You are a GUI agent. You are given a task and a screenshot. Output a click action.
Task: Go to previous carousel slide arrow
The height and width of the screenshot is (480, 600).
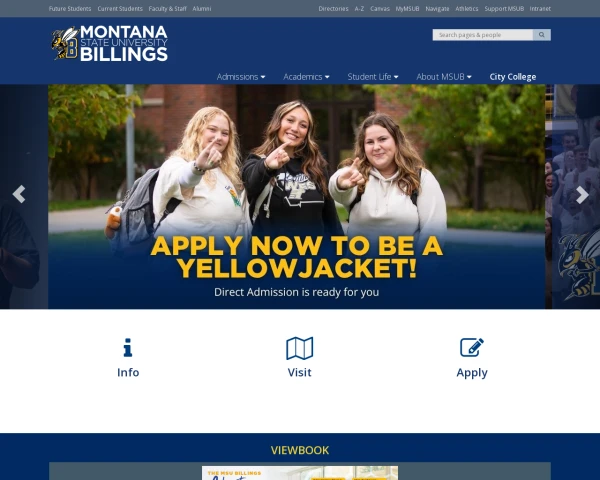click(x=19, y=194)
